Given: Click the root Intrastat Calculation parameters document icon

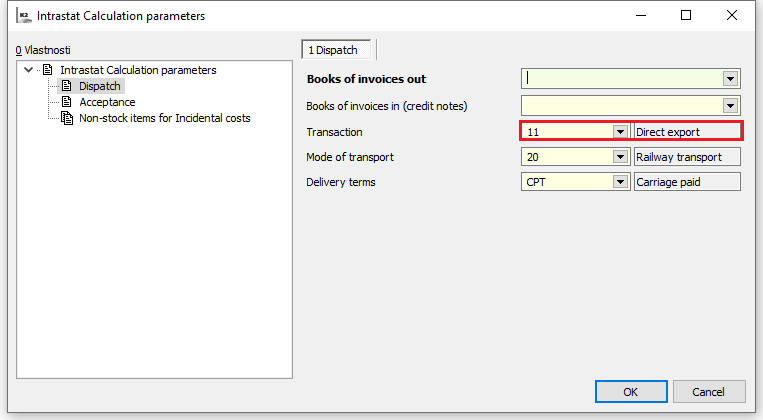Looking at the screenshot, I should point(47,70).
